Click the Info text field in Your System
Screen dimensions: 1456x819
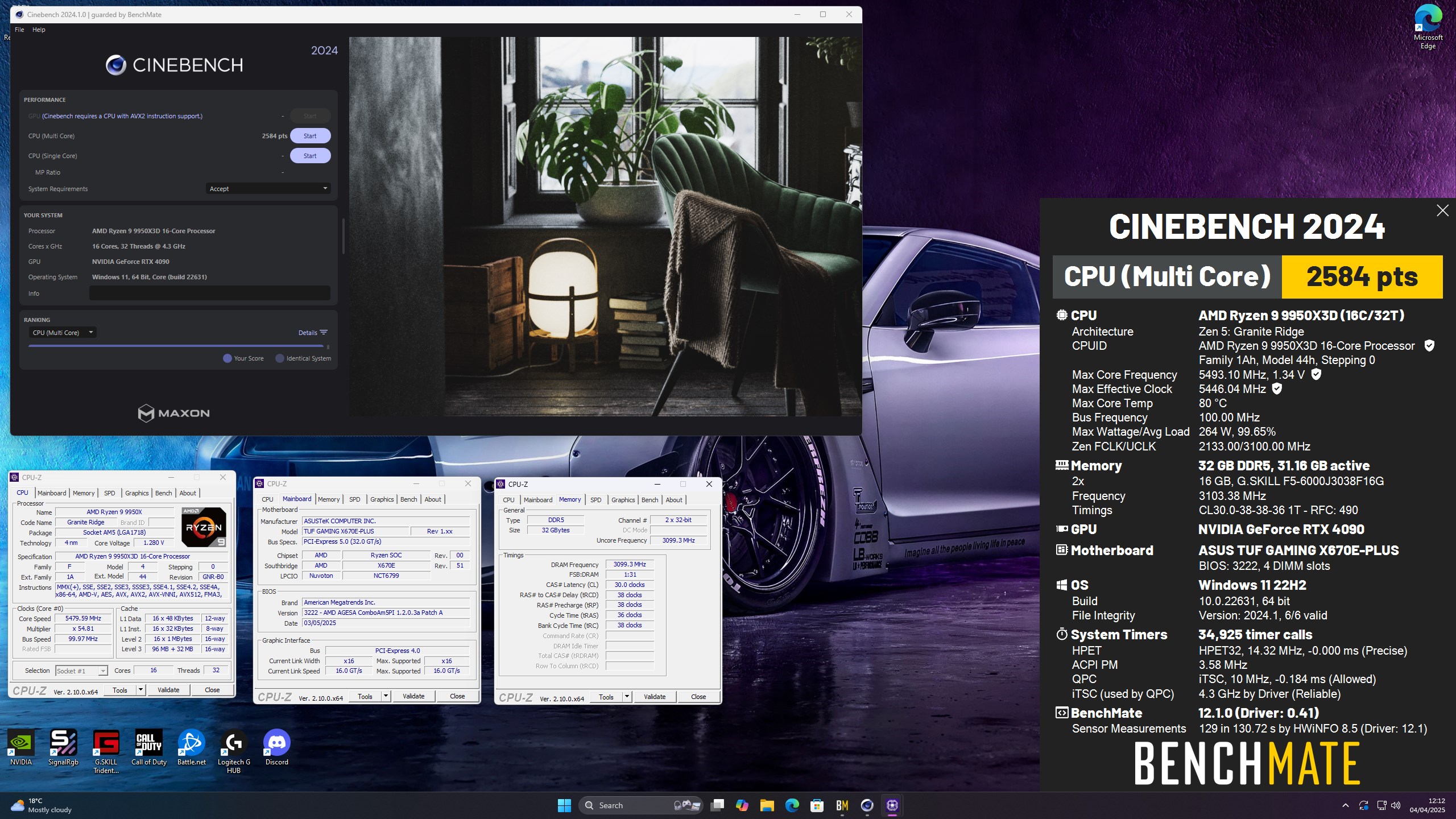pos(209,293)
